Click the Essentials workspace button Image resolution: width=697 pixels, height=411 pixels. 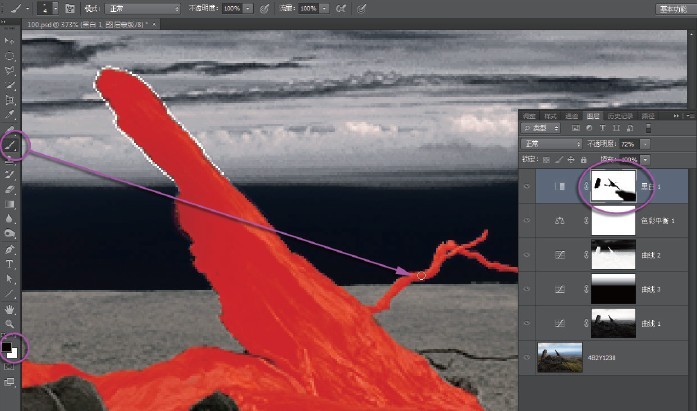(672, 8)
